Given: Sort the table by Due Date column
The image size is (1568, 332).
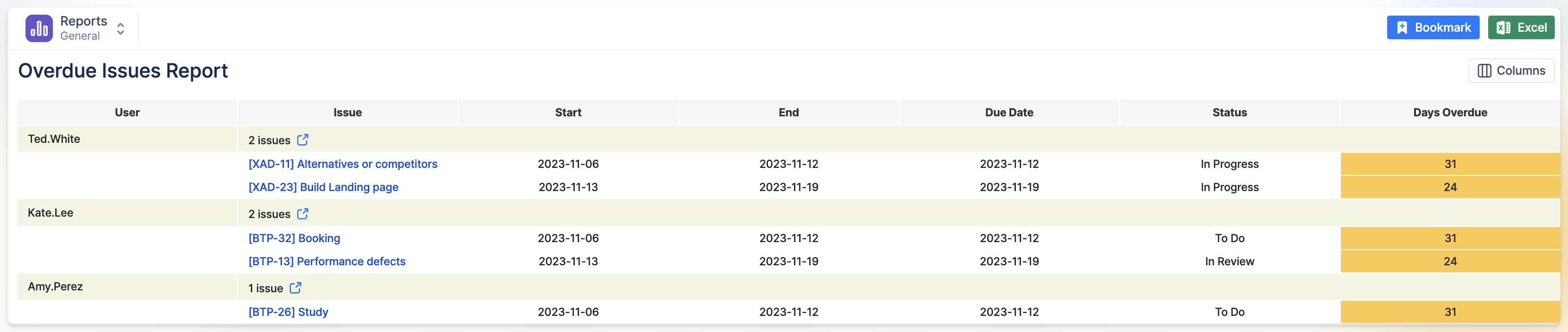Looking at the screenshot, I should [x=1009, y=112].
